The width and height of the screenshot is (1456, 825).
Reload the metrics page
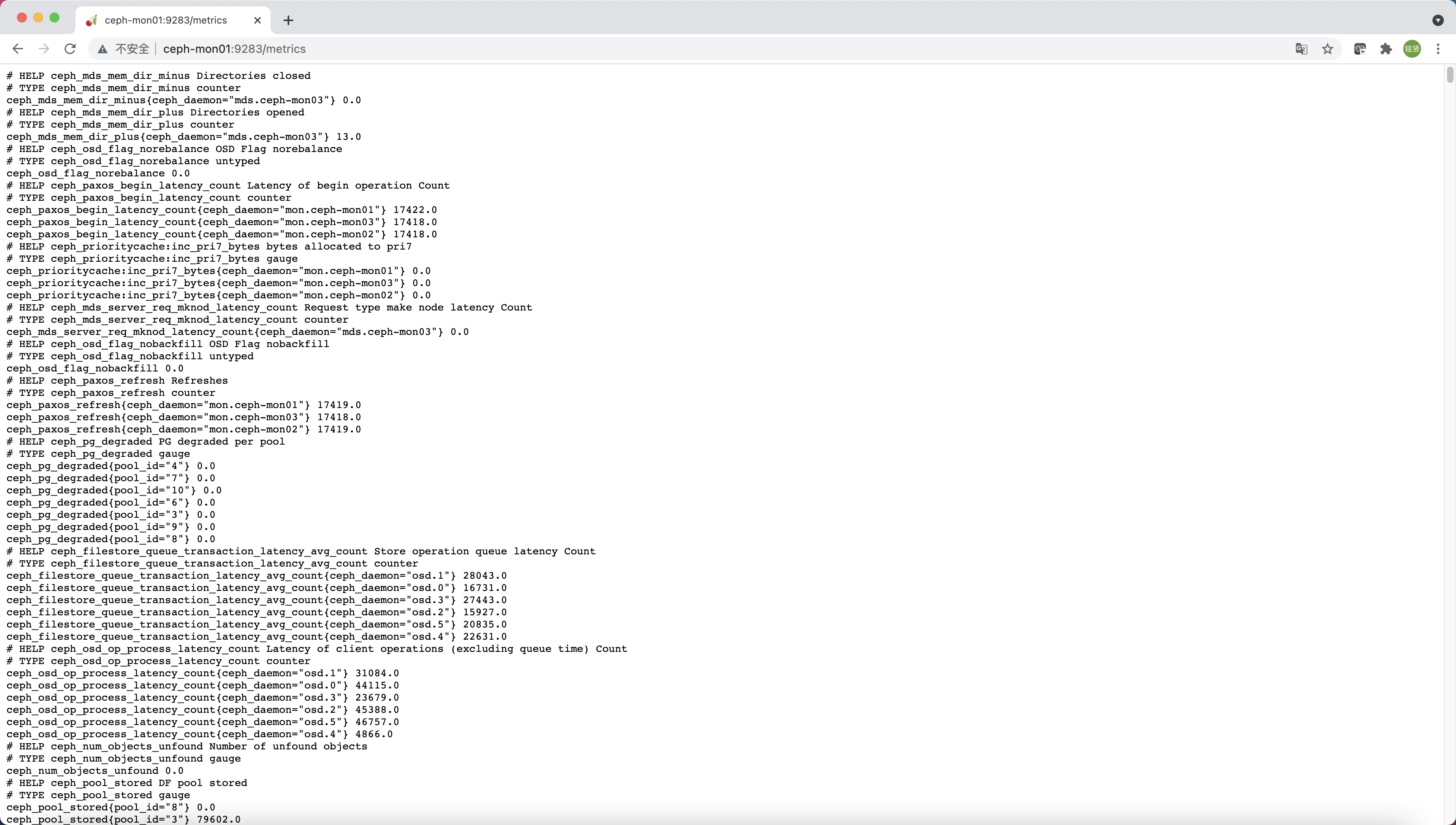tap(70, 49)
